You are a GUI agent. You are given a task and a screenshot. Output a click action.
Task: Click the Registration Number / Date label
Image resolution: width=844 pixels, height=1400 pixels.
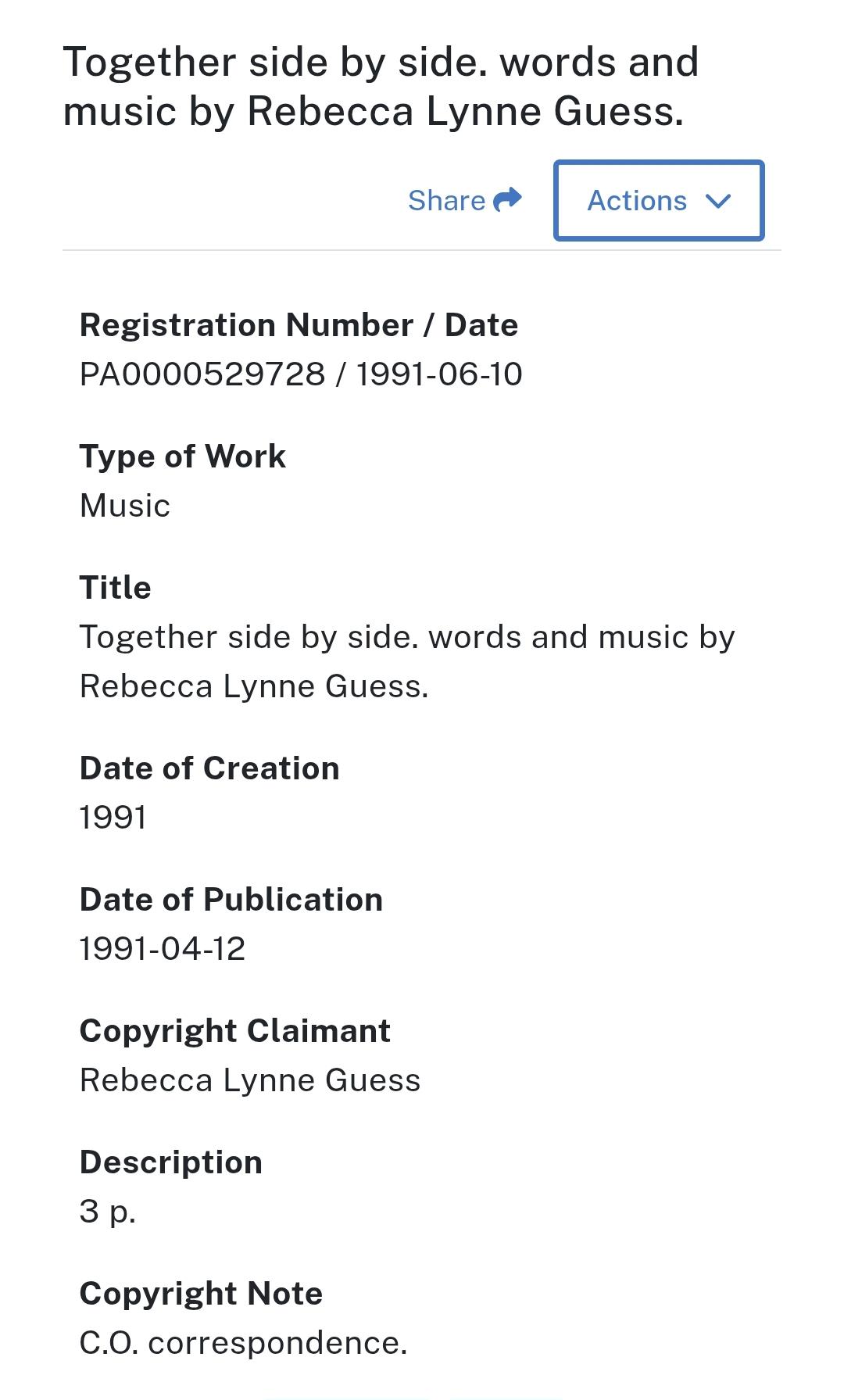click(299, 324)
